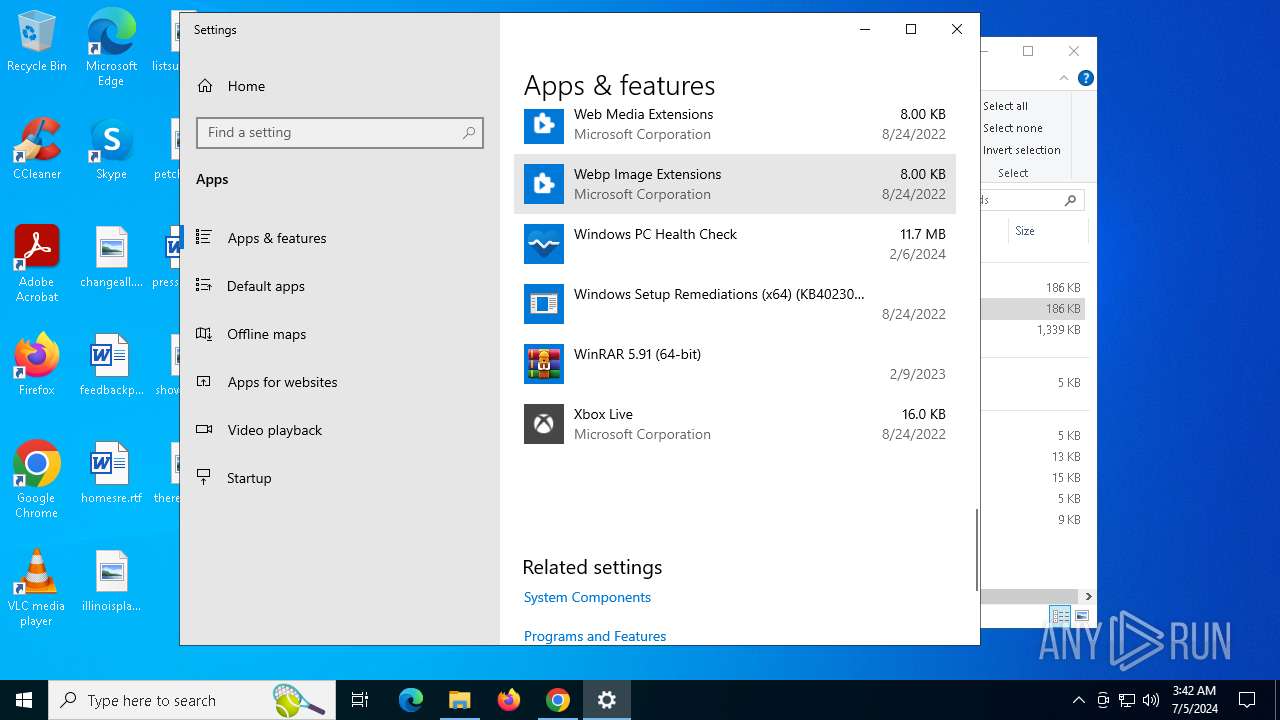
Task: Open the help icon in the Explorer window
Action: 1086,78
